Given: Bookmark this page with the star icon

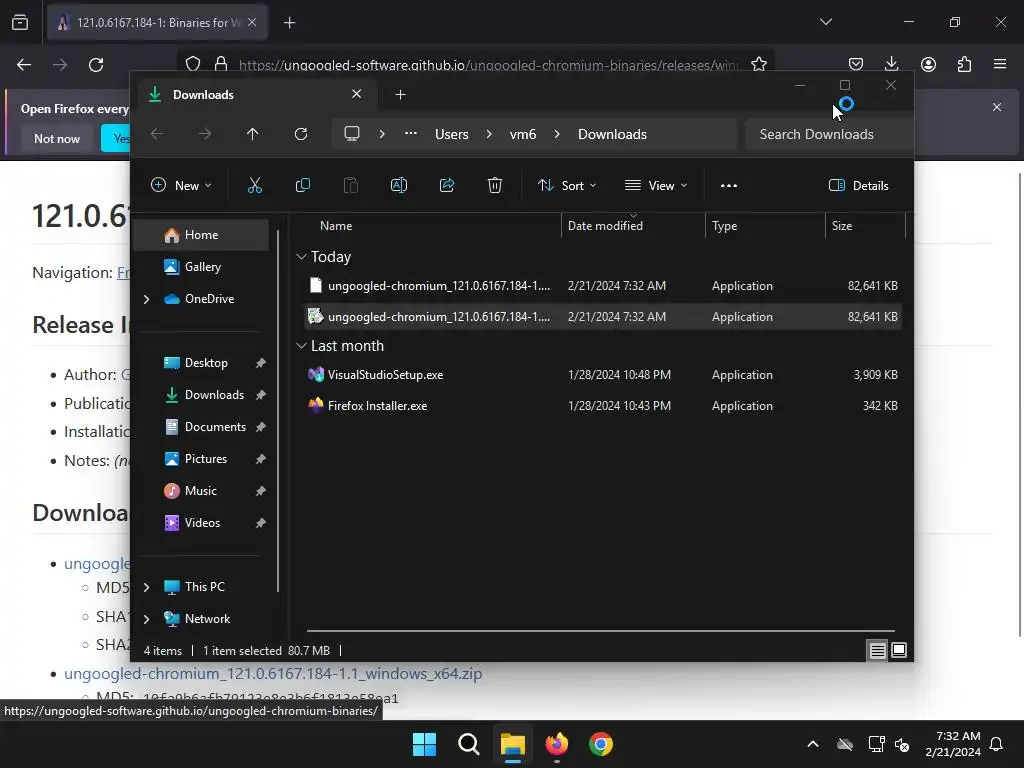Looking at the screenshot, I should coord(758,64).
